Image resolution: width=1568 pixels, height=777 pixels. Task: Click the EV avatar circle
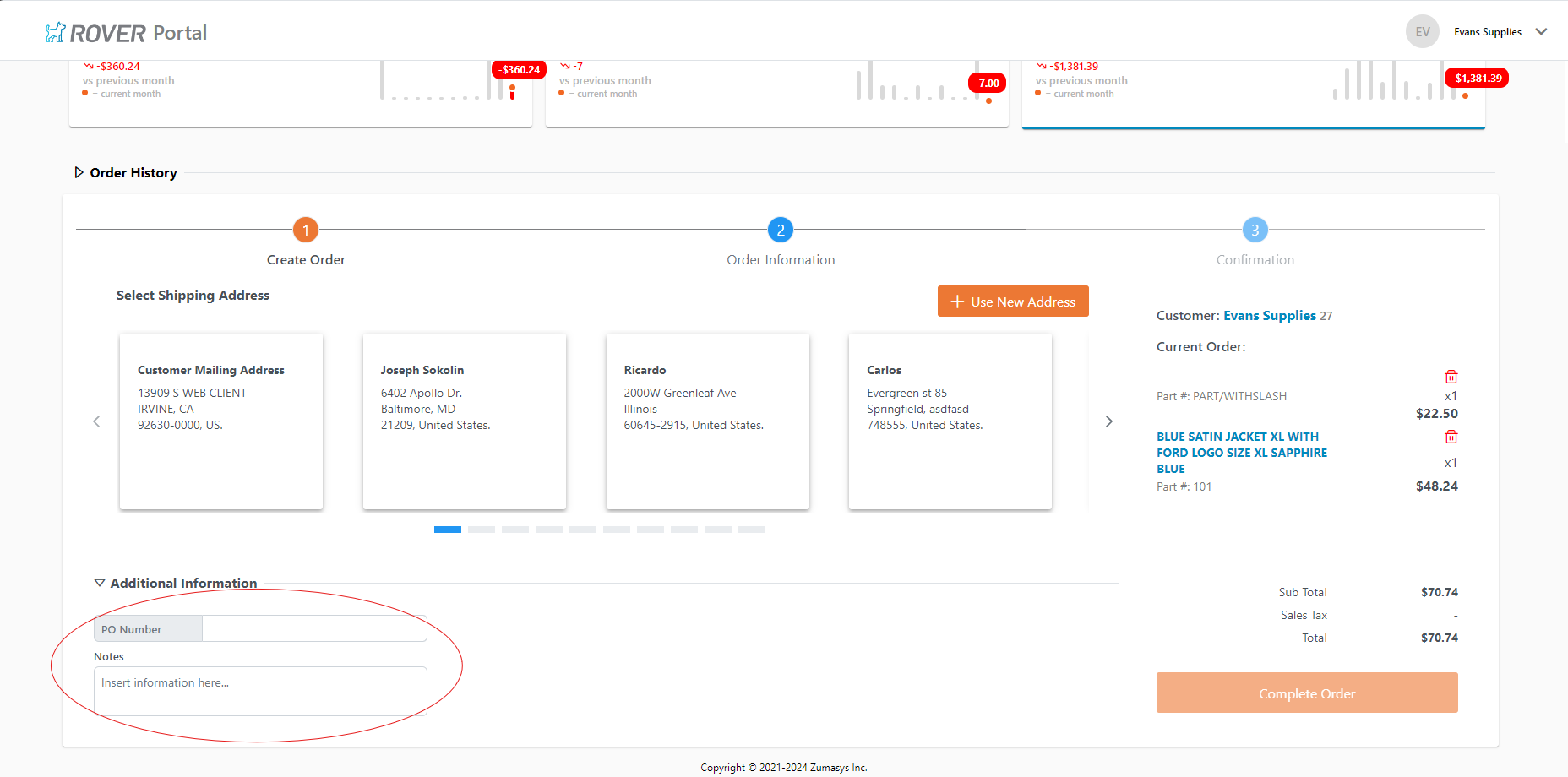coord(1422,30)
